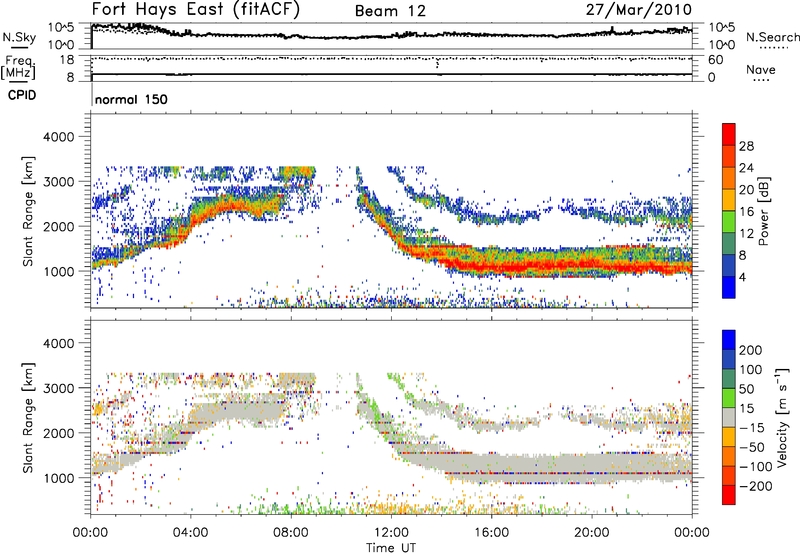Click the '3000' tick in the velocity panel
800x554 pixels.
click(59, 388)
